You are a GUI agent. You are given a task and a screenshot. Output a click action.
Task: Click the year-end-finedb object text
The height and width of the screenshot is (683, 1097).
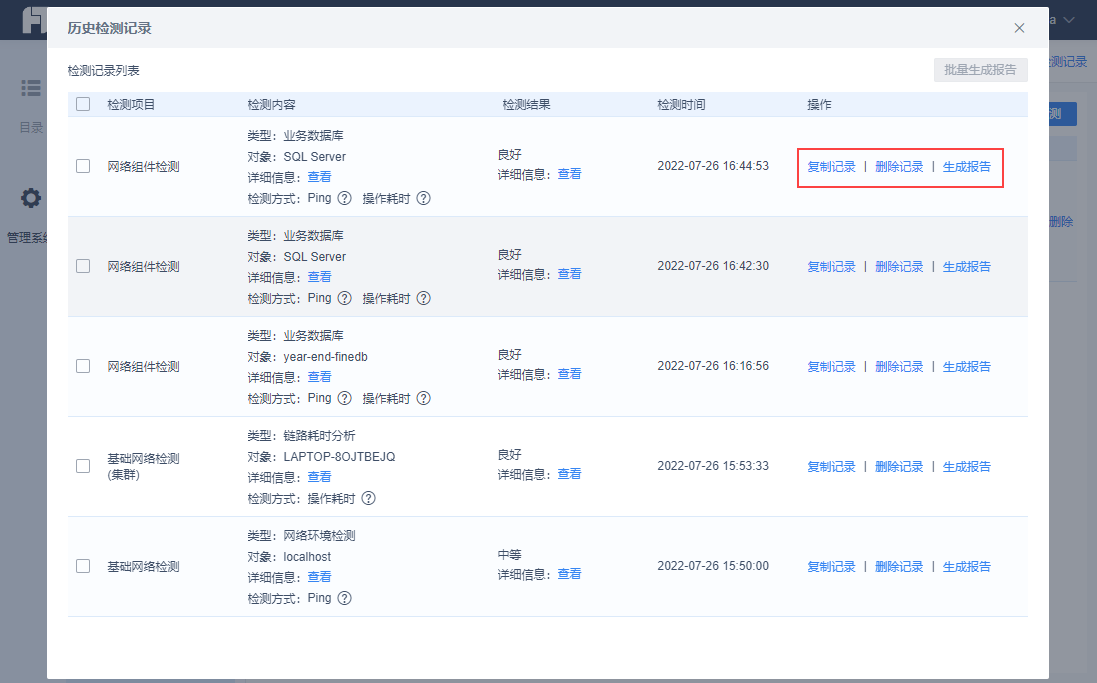(325, 356)
